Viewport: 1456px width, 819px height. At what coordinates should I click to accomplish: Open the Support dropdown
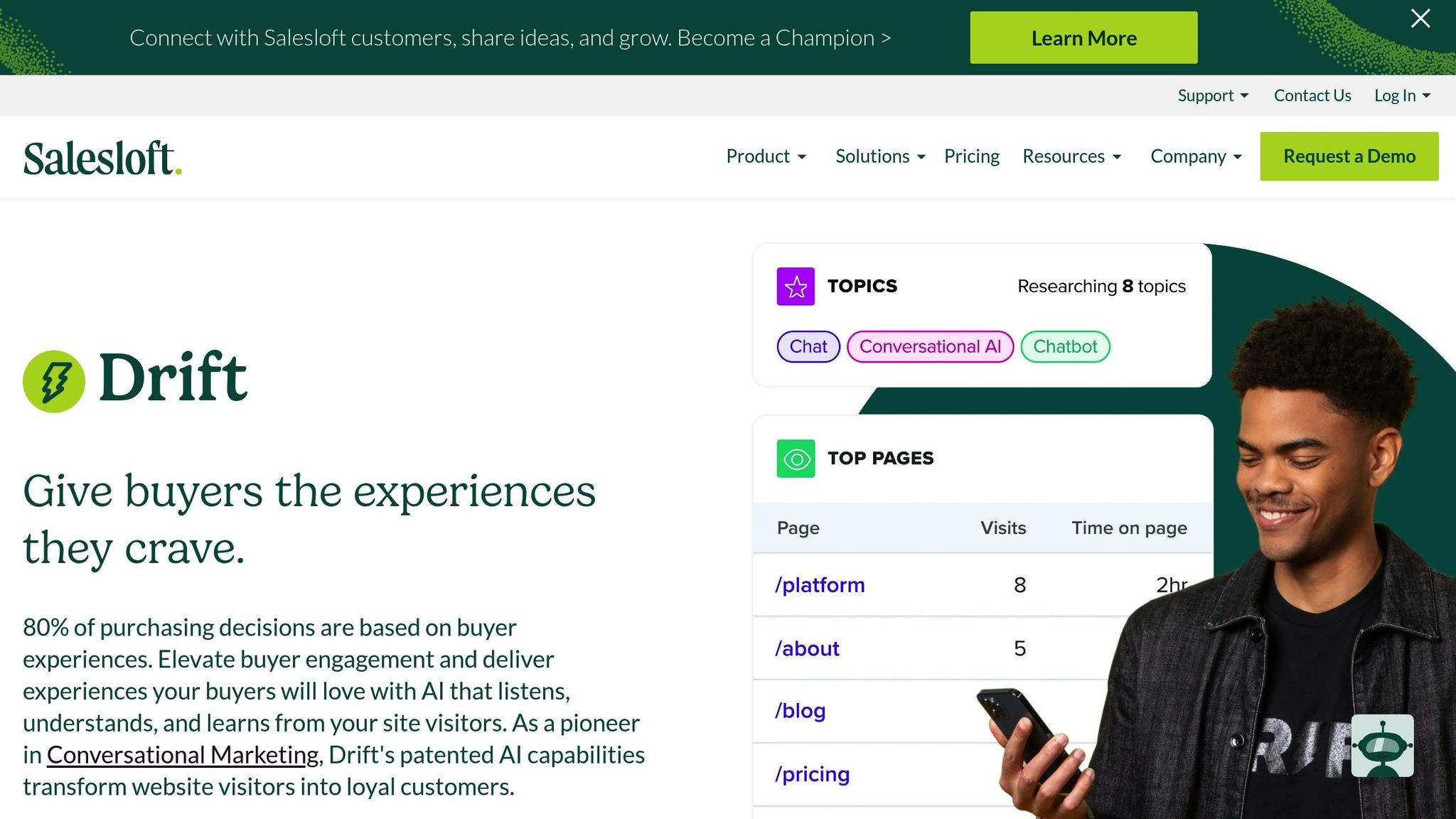1212,95
